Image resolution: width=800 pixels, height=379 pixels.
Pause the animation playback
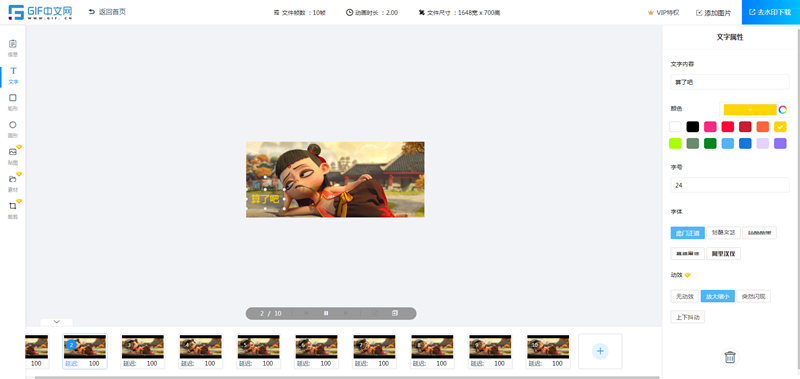[326, 313]
